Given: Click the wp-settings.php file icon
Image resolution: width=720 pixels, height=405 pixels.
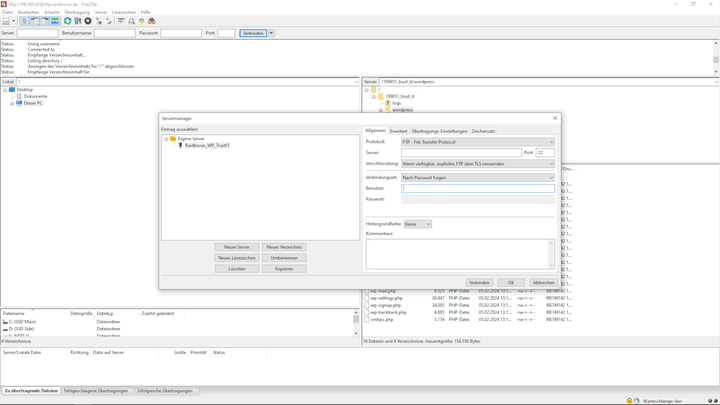Looking at the screenshot, I should point(367,298).
